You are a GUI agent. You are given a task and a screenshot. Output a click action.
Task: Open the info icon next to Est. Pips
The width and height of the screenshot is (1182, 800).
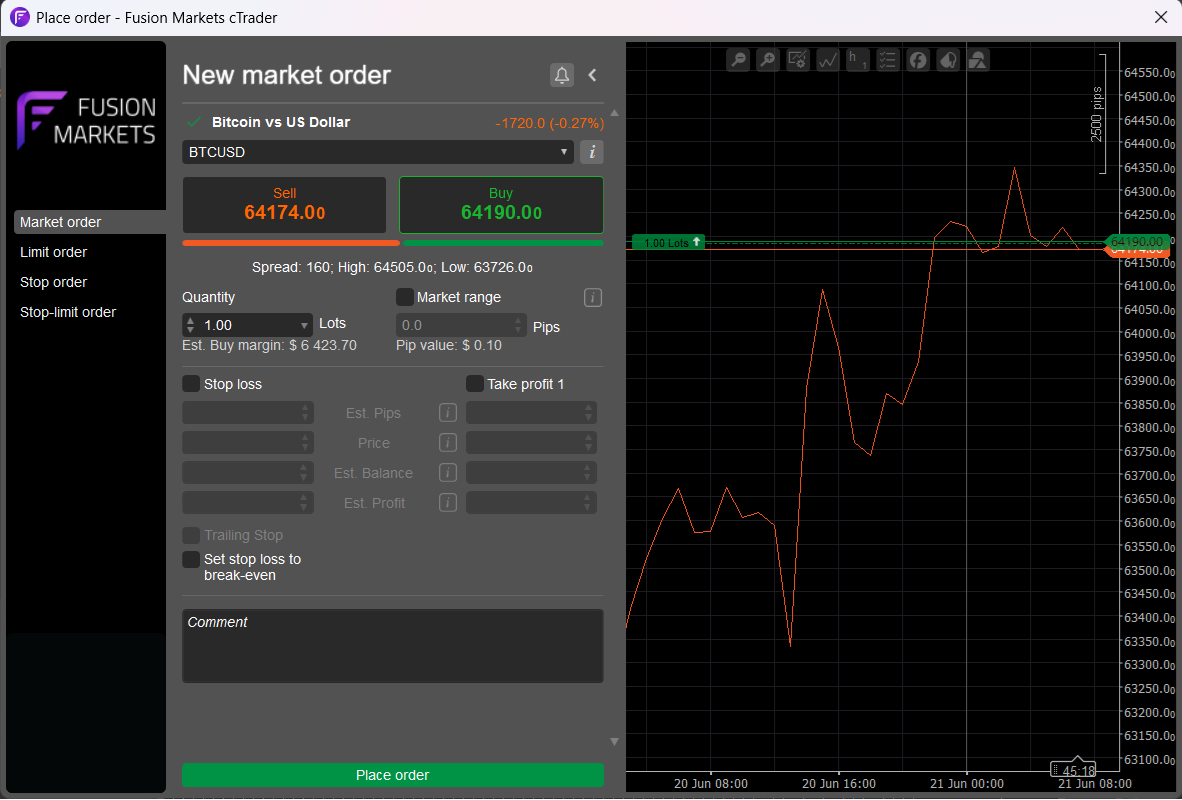click(x=448, y=412)
